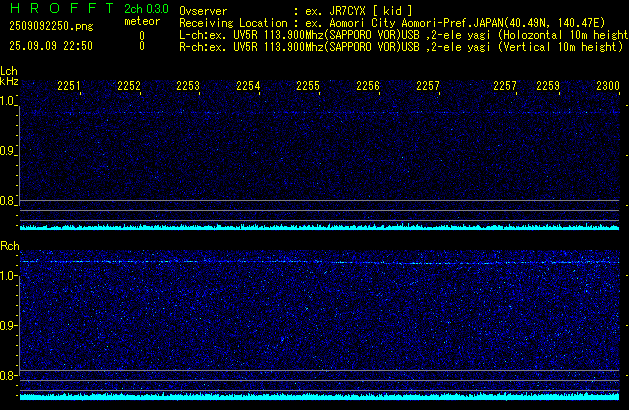Image resolution: width=629 pixels, height=410 pixels.
Task: Click the cyan Rch signal level strip
Action: pos(319,397)
